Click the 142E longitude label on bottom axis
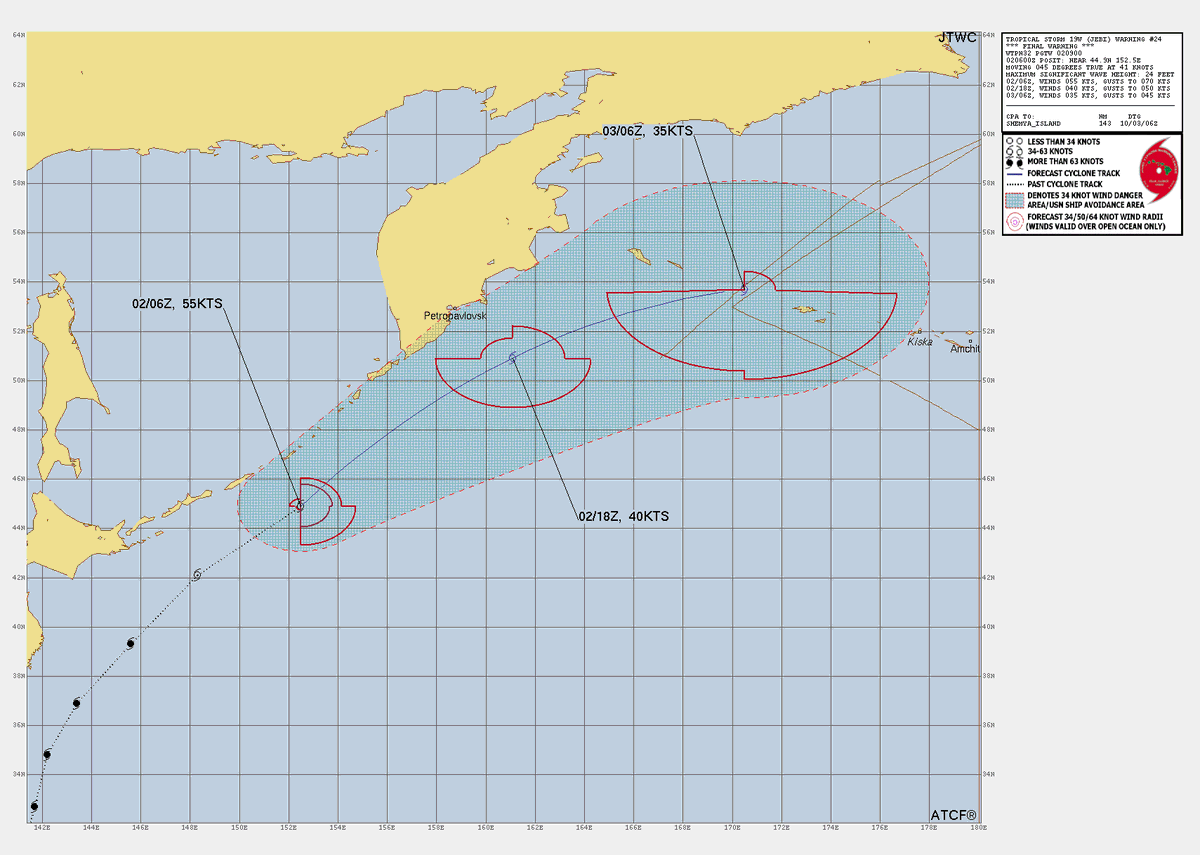The height and width of the screenshot is (855, 1200). (41, 828)
